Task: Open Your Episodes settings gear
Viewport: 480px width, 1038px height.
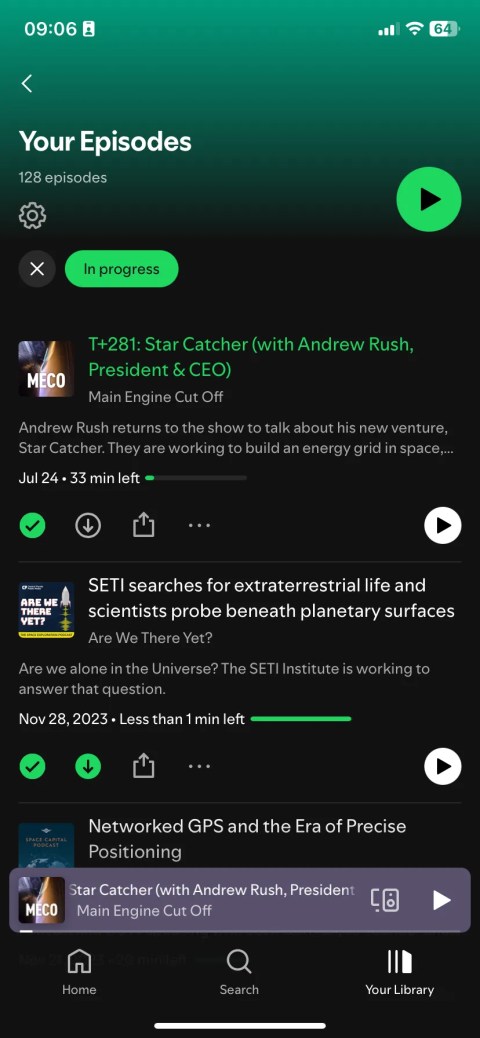Action: (x=32, y=216)
